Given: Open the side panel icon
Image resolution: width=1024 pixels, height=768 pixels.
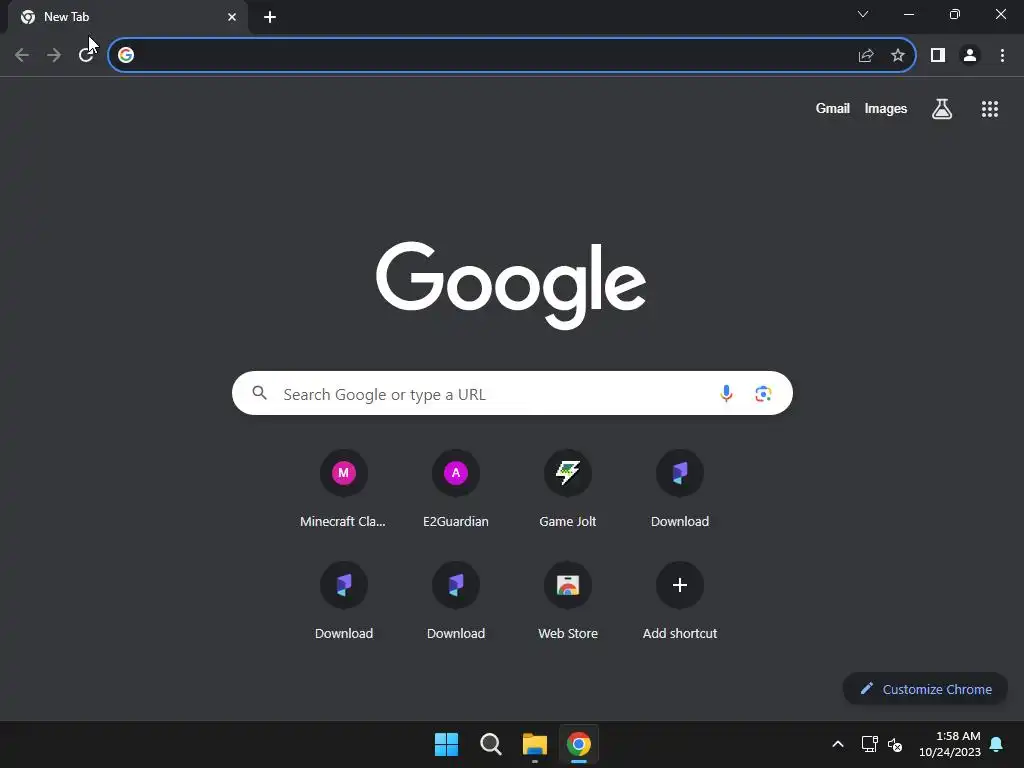Looking at the screenshot, I should tap(938, 56).
